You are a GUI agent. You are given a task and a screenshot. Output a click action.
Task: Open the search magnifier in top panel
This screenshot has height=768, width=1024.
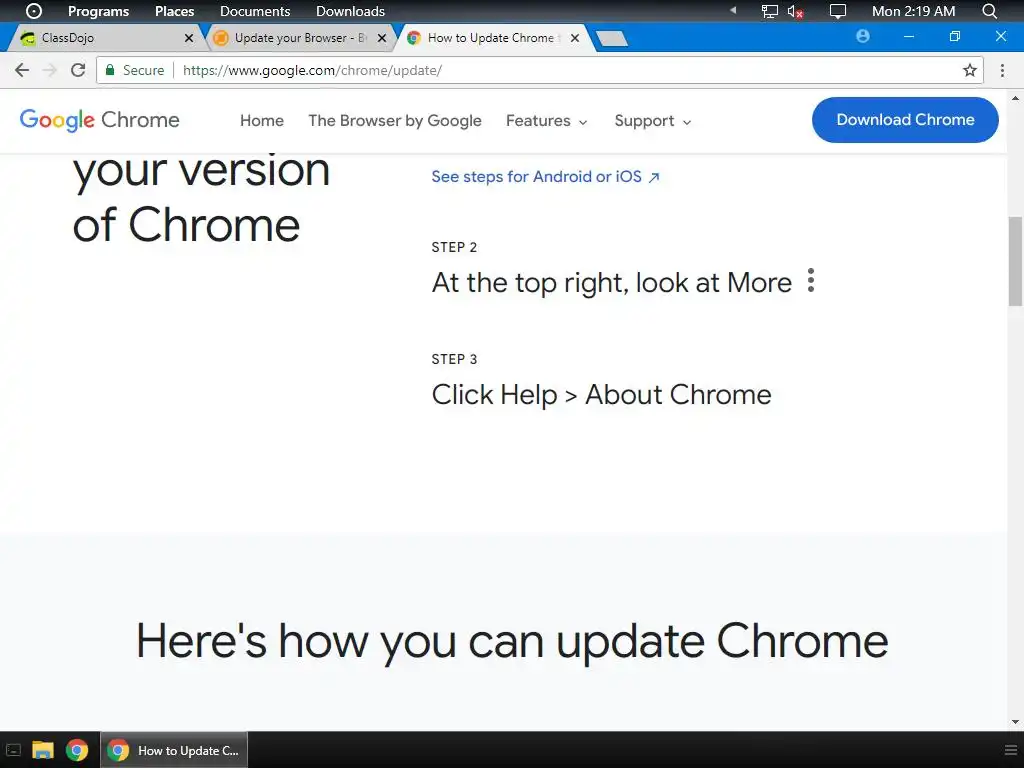[990, 11]
